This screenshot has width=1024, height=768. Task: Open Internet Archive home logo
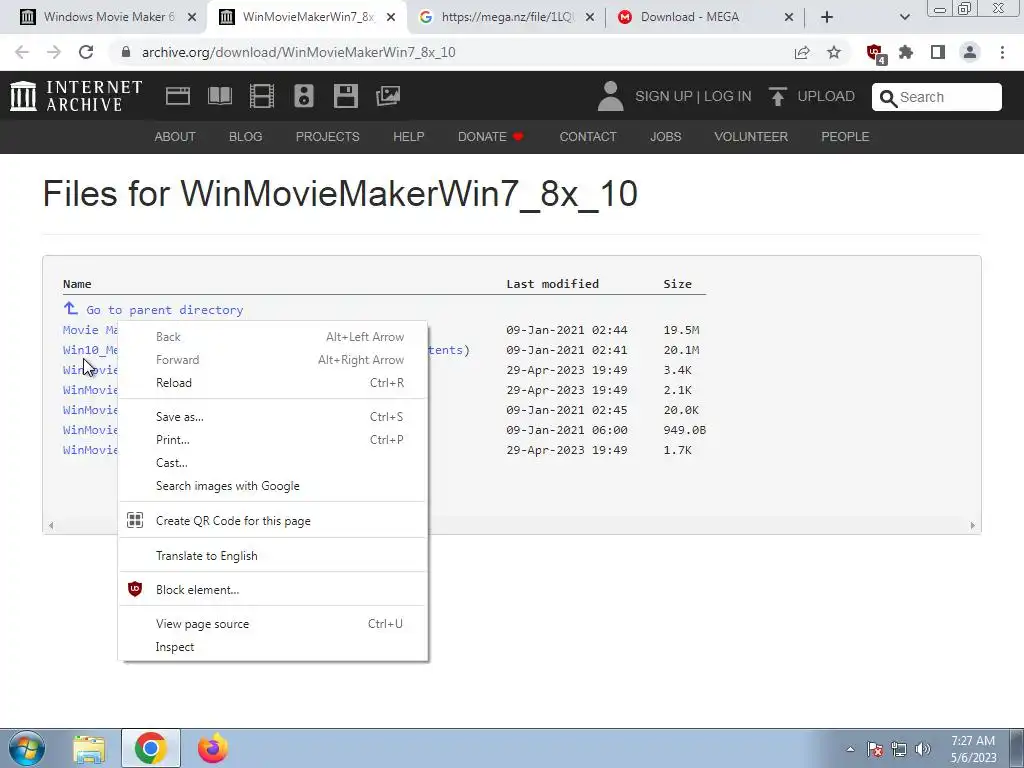pyautogui.click(x=76, y=96)
